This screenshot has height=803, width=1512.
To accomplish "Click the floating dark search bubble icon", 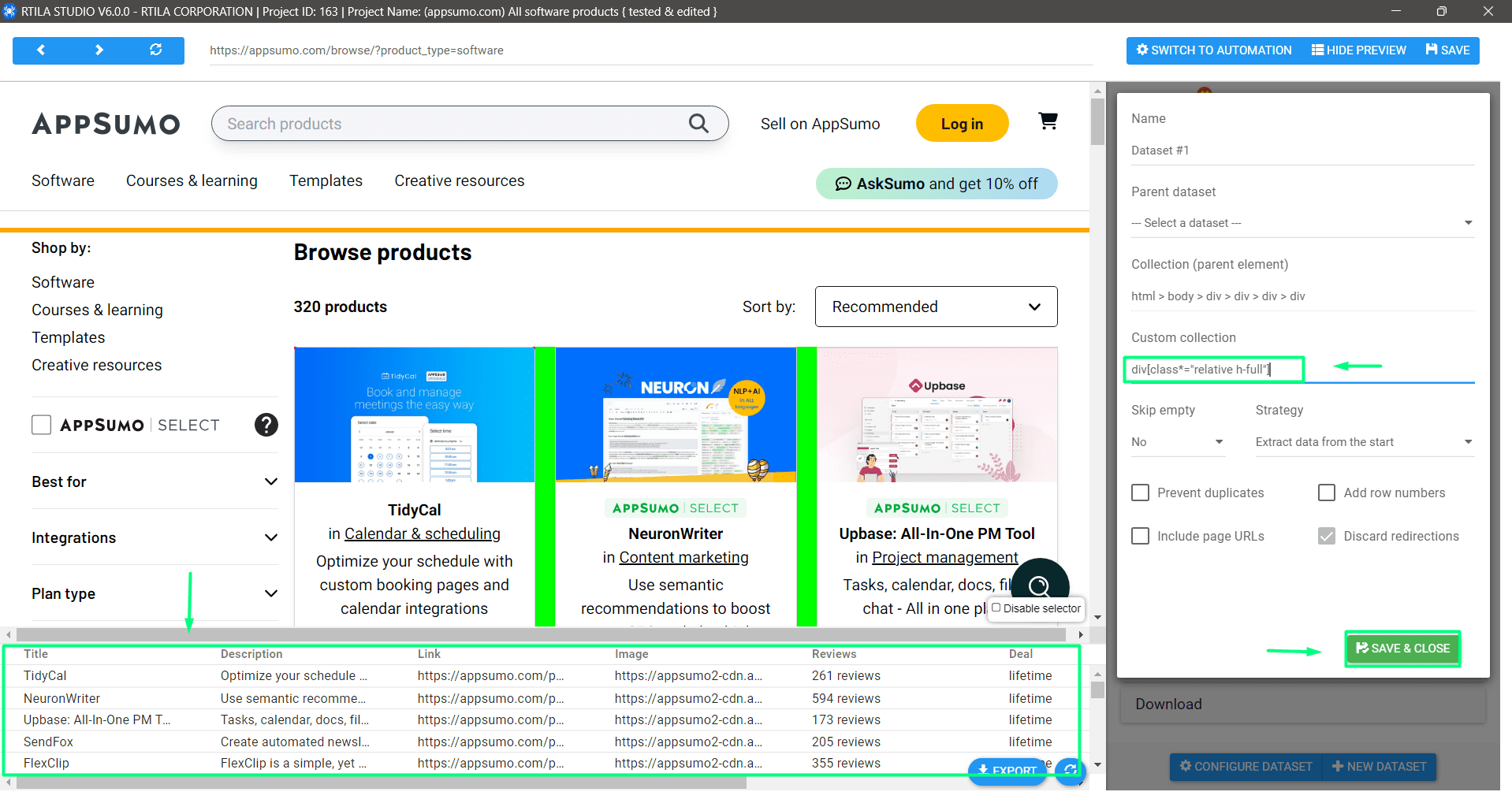I will [x=1040, y=586].
